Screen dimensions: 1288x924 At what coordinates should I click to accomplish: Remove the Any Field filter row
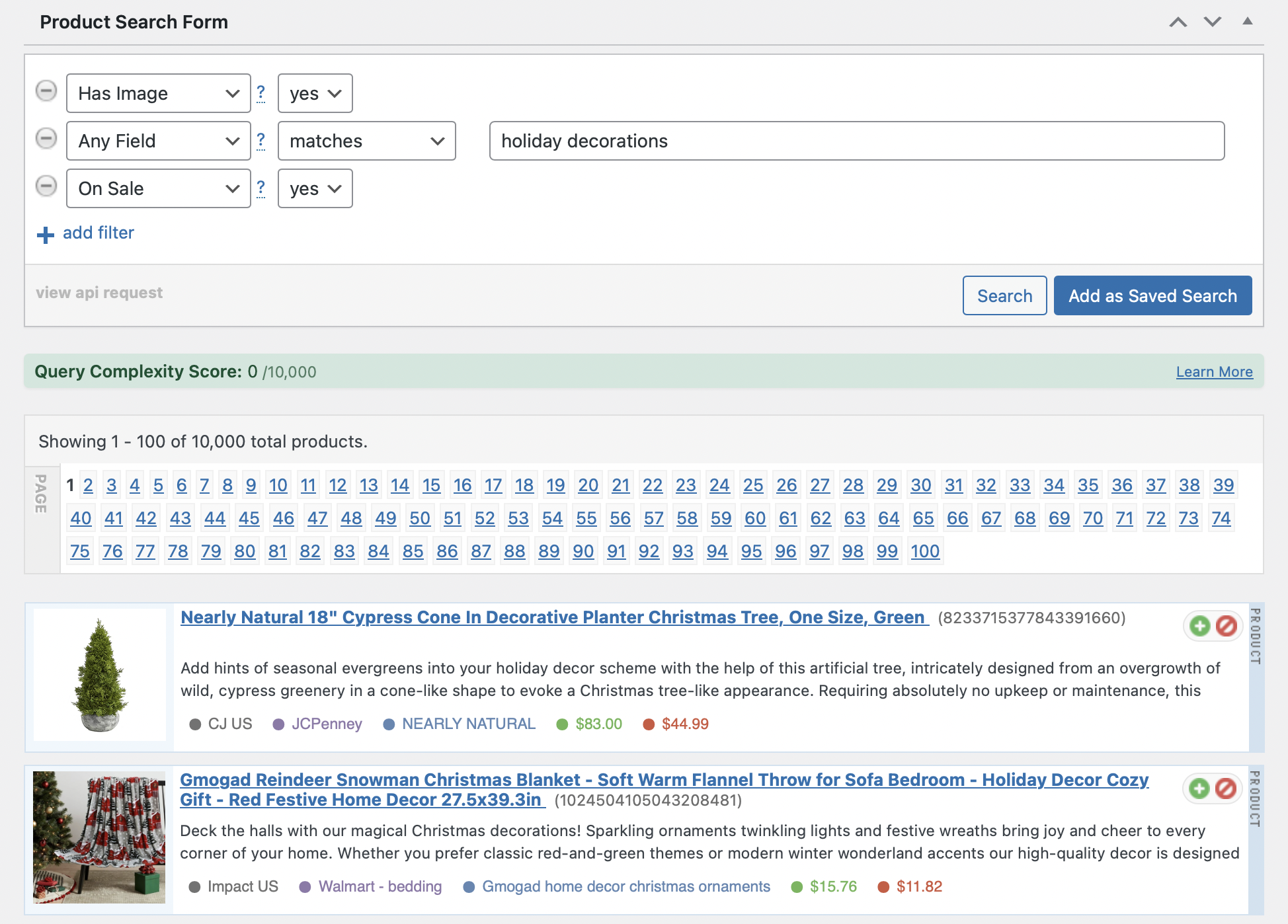[x=46, y=139]
